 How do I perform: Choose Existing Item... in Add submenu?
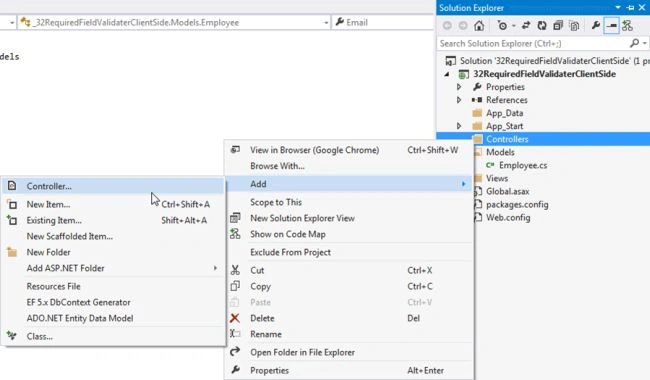(x=113, y=220)
